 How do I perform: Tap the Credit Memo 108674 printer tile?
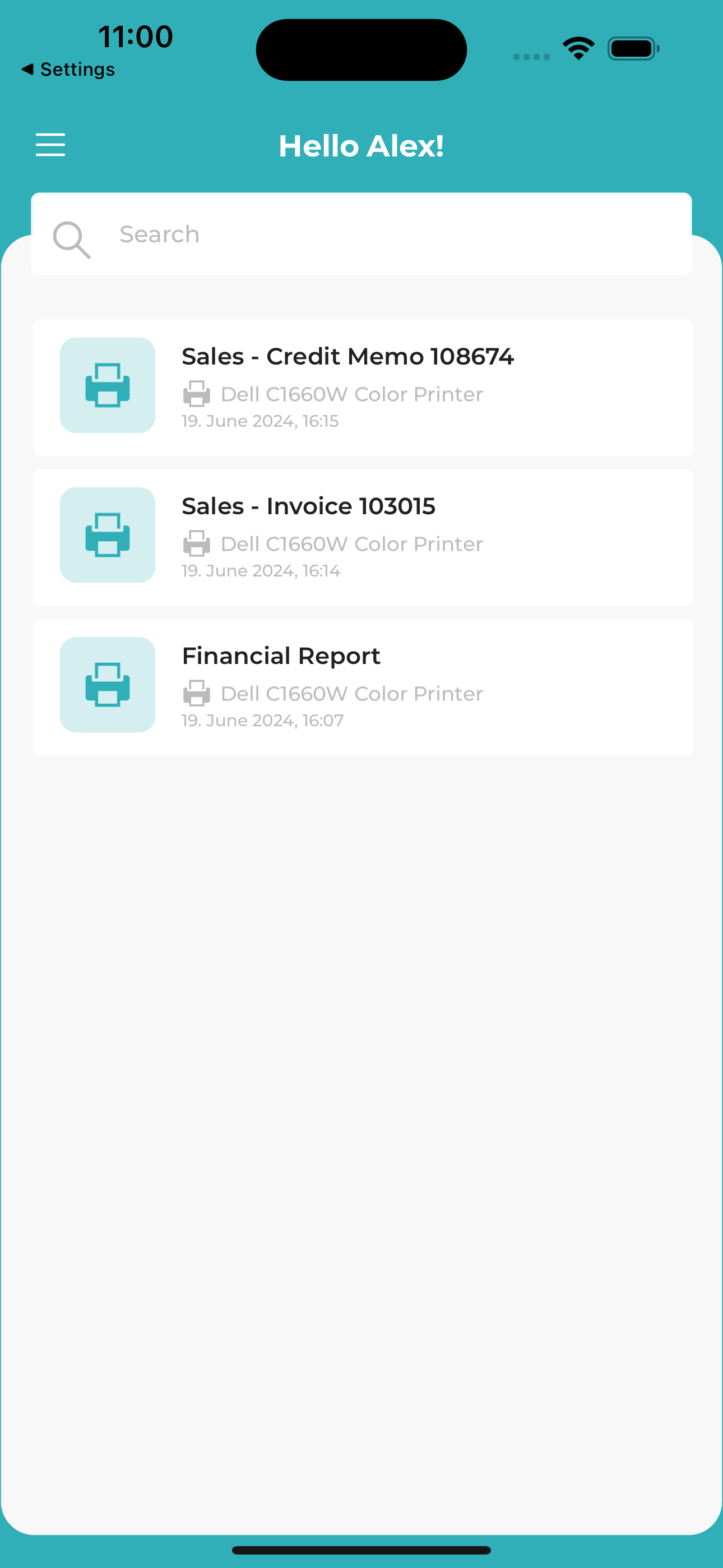coord(108,385)
